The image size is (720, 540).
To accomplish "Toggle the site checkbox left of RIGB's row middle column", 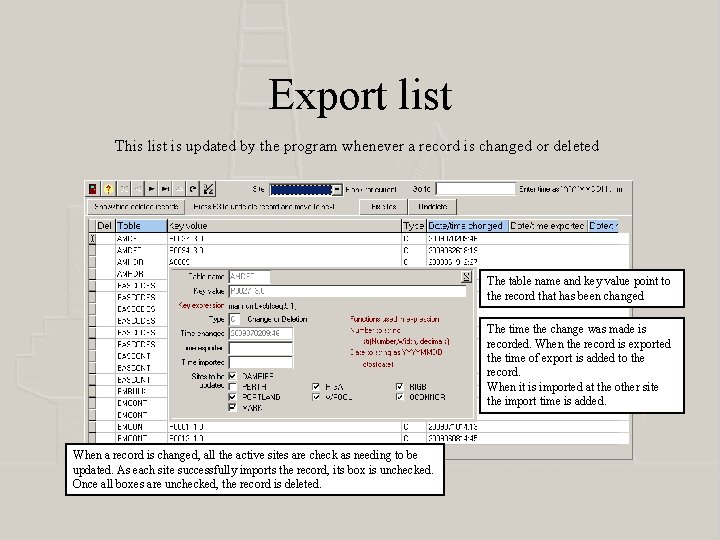I will tap(315, 387).
